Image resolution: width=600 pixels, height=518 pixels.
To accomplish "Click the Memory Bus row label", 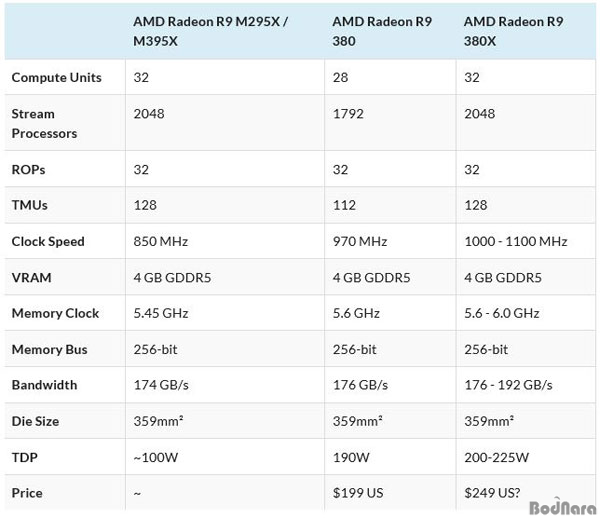I will (49, 349).
